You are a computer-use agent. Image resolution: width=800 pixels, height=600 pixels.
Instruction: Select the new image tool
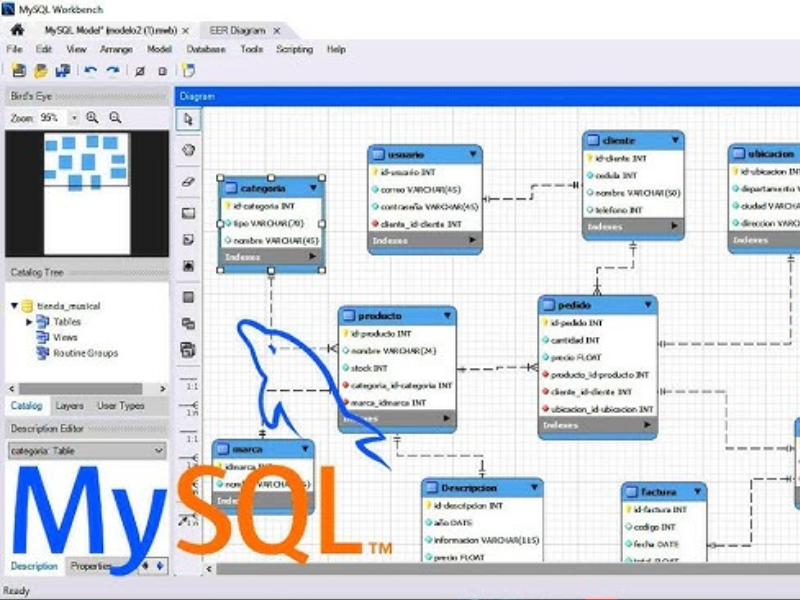coord(188,266)
